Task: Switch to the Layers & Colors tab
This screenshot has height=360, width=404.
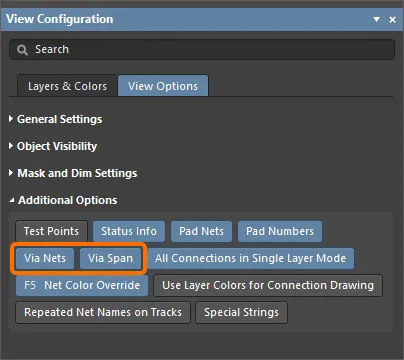Action: coord(67,86)
